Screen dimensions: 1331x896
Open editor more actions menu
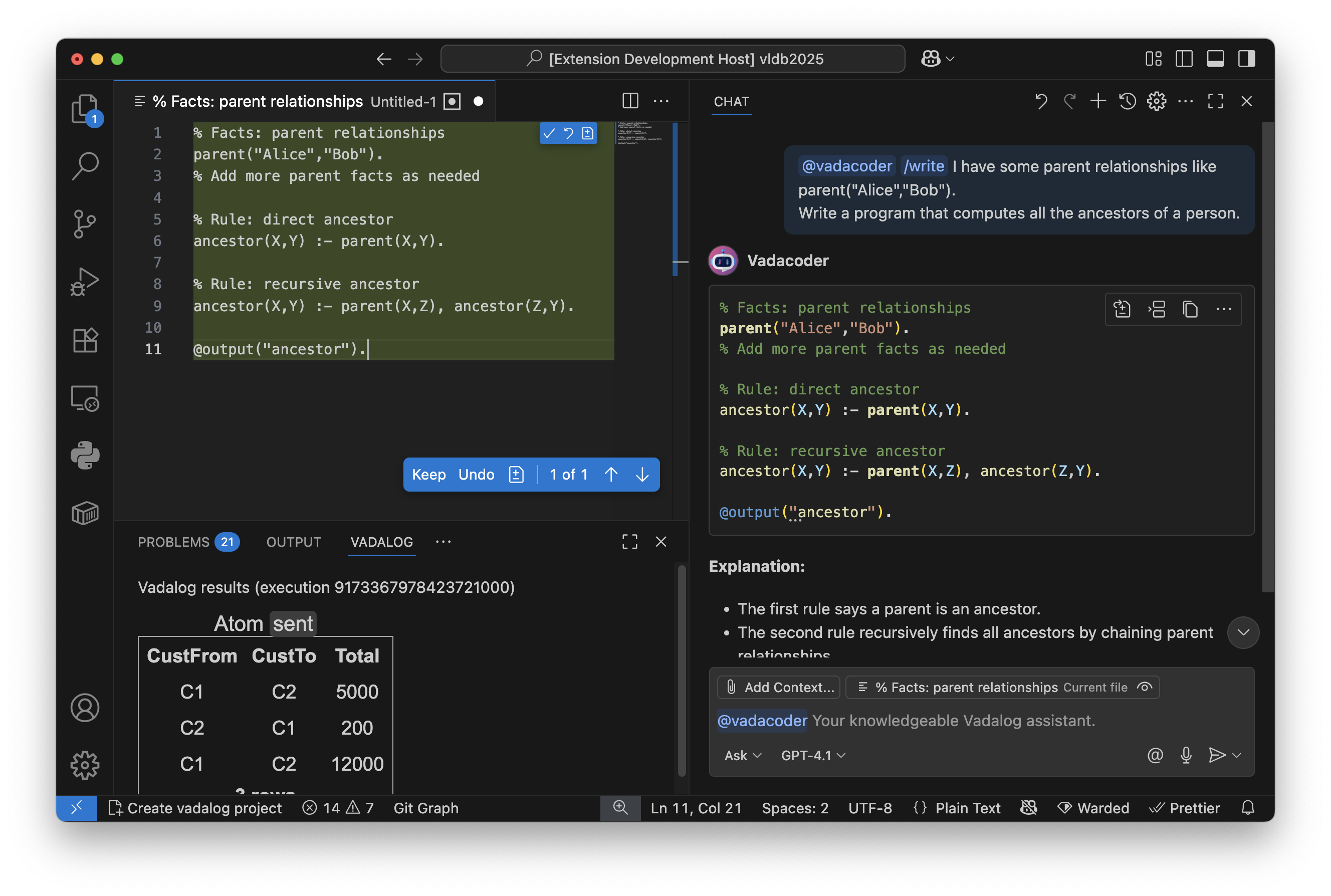(661, 101)
